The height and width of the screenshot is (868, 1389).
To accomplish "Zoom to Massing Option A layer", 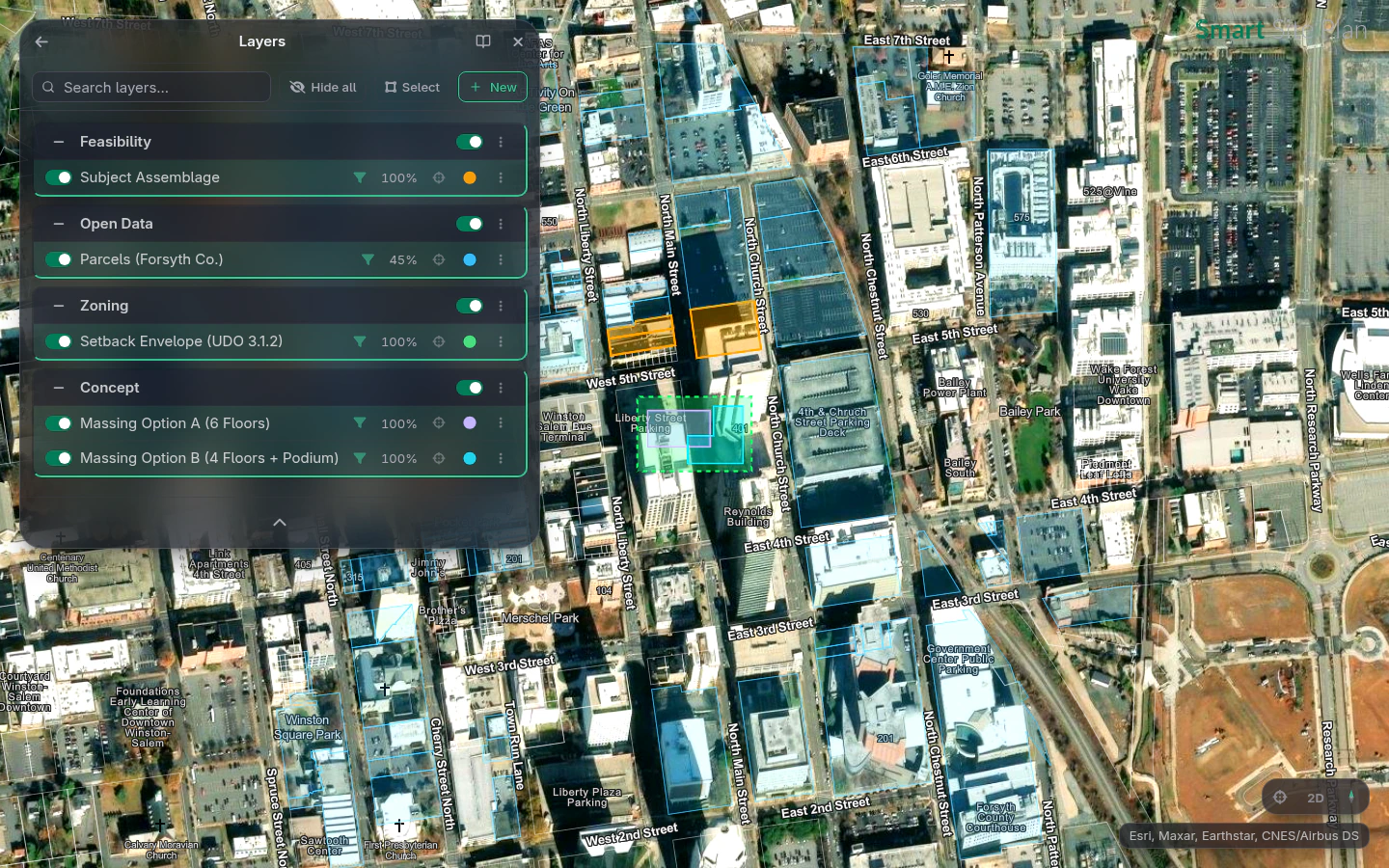I will (x=439, y=423).
